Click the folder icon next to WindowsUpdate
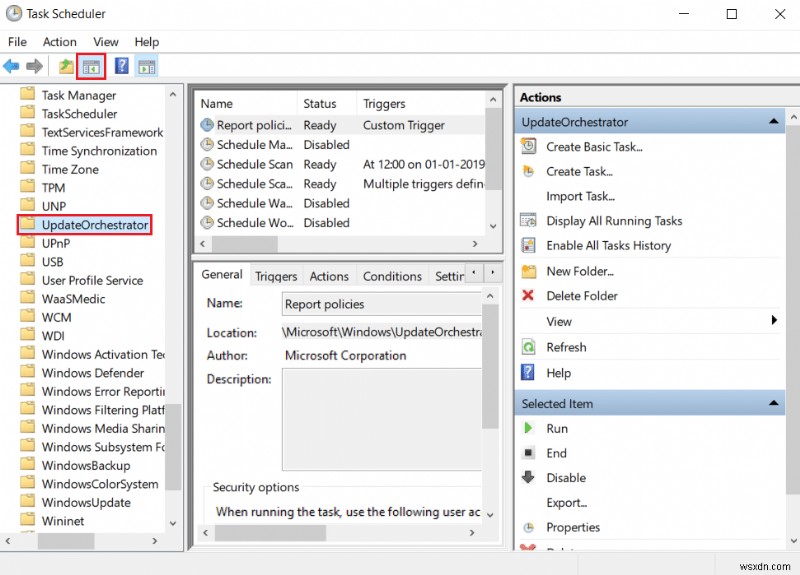 27,502
